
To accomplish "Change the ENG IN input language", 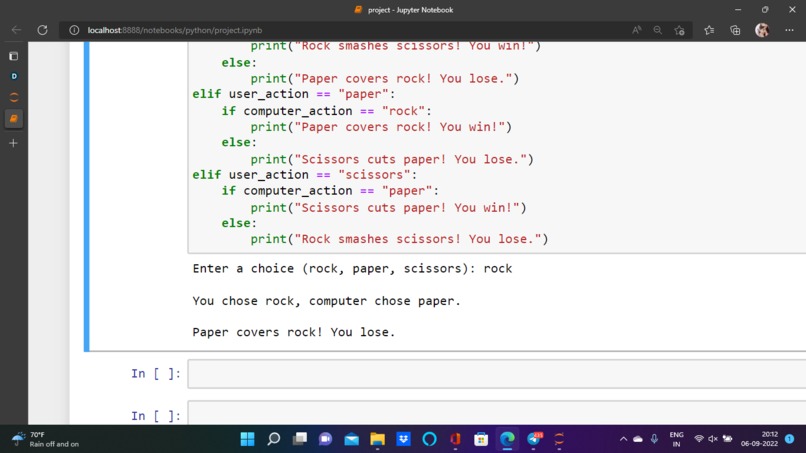I will (676, 439).
